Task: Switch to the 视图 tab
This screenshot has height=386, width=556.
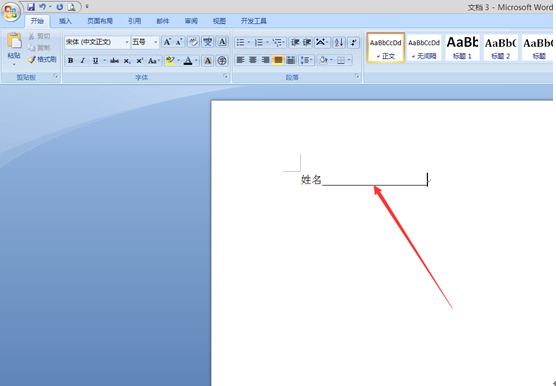Action: click(219, 21)
